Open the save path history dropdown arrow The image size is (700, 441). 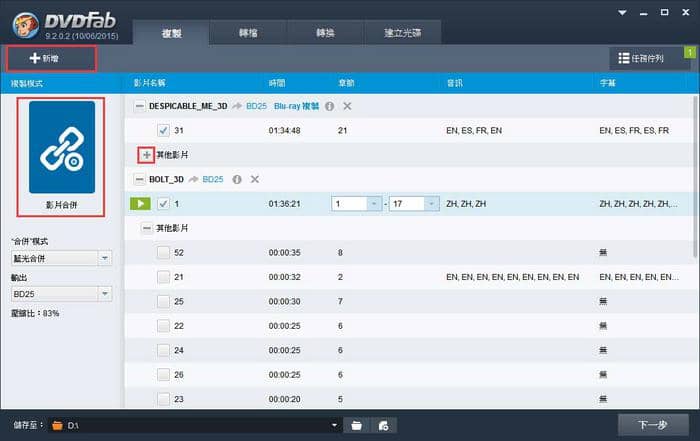coord(334,425)
